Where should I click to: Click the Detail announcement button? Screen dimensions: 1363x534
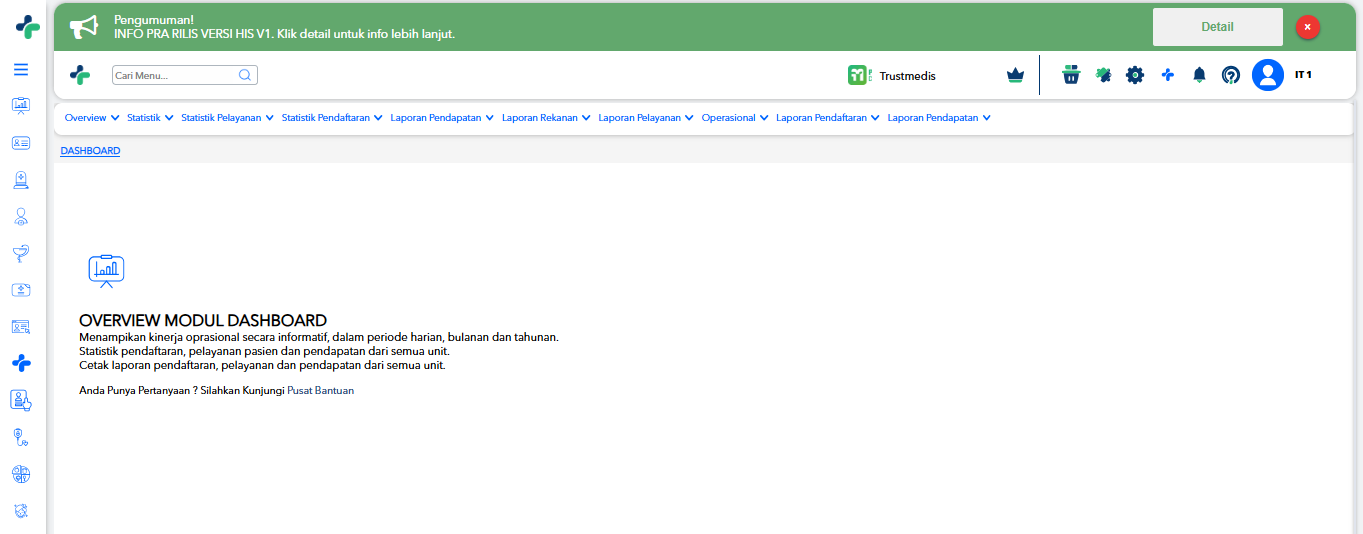point(1217,27)
